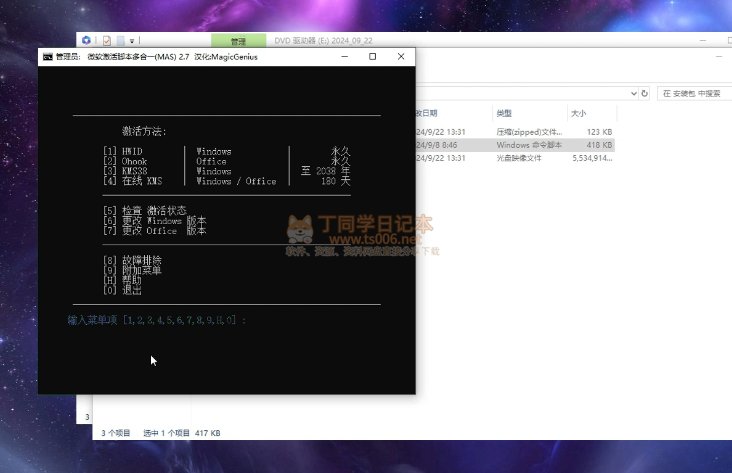Click the [0] 退出 line
The height and width of the screenshot is (473, 732).
click(122, 289)
